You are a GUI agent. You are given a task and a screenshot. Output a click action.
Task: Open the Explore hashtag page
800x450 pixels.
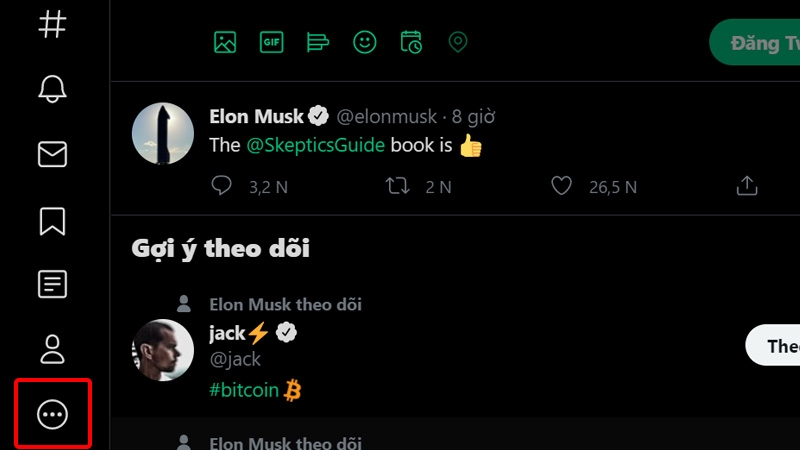(x=52, y=22)
